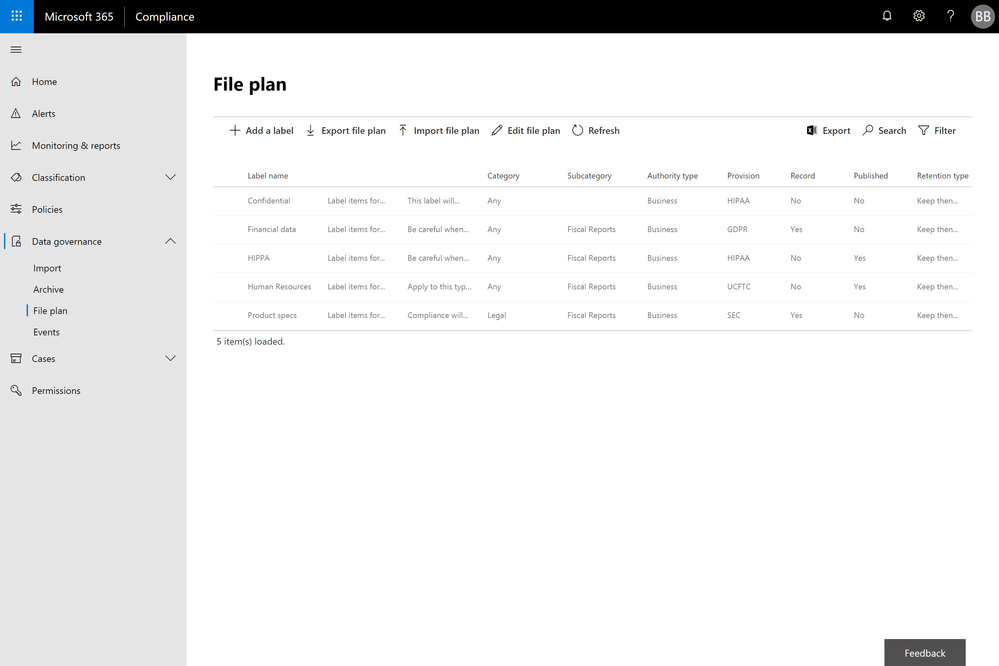The height and width of the screenshot is (666, 999).
Task: Open the BB account avatar
Action: click(982, 17)
